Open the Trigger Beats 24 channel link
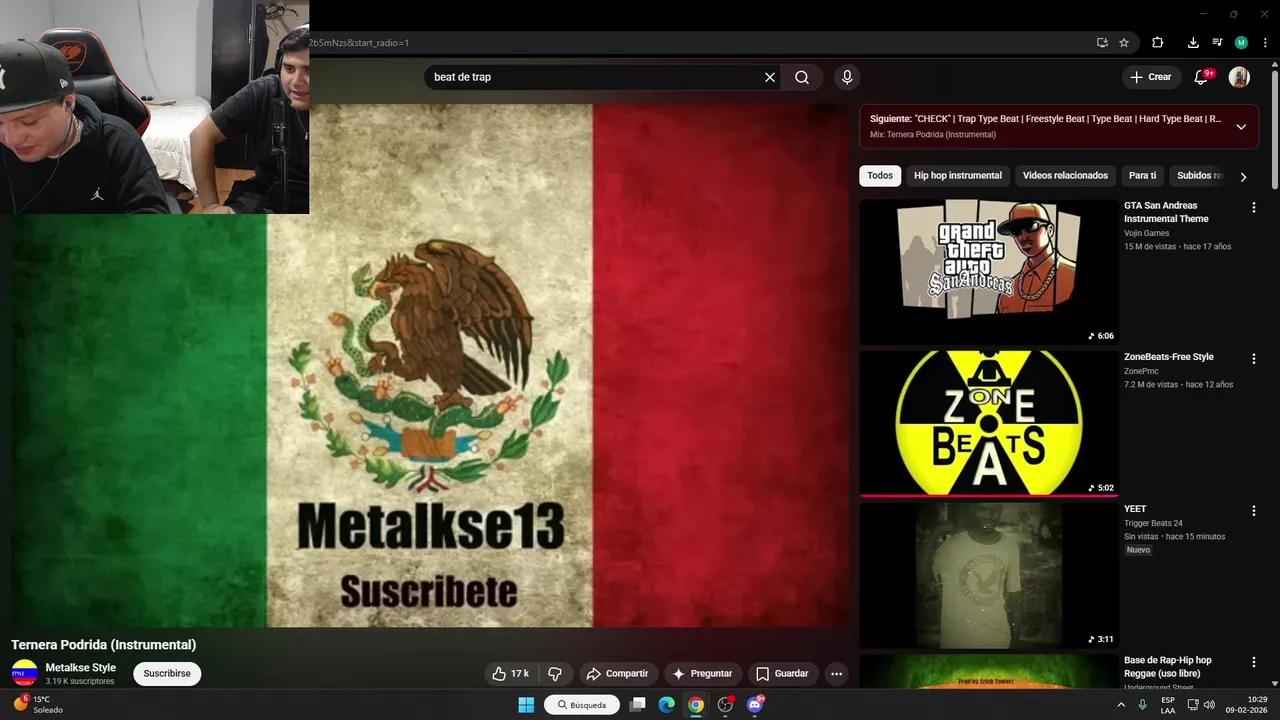 coord(1153,523)
